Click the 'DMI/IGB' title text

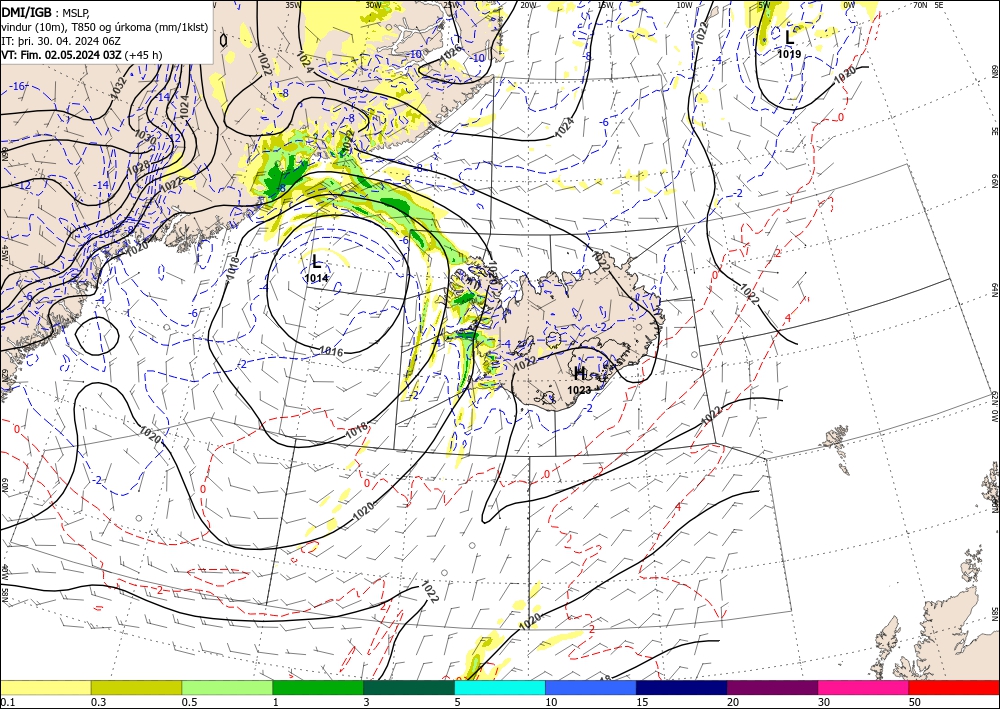pyautogui.click(x=27, y=12)
